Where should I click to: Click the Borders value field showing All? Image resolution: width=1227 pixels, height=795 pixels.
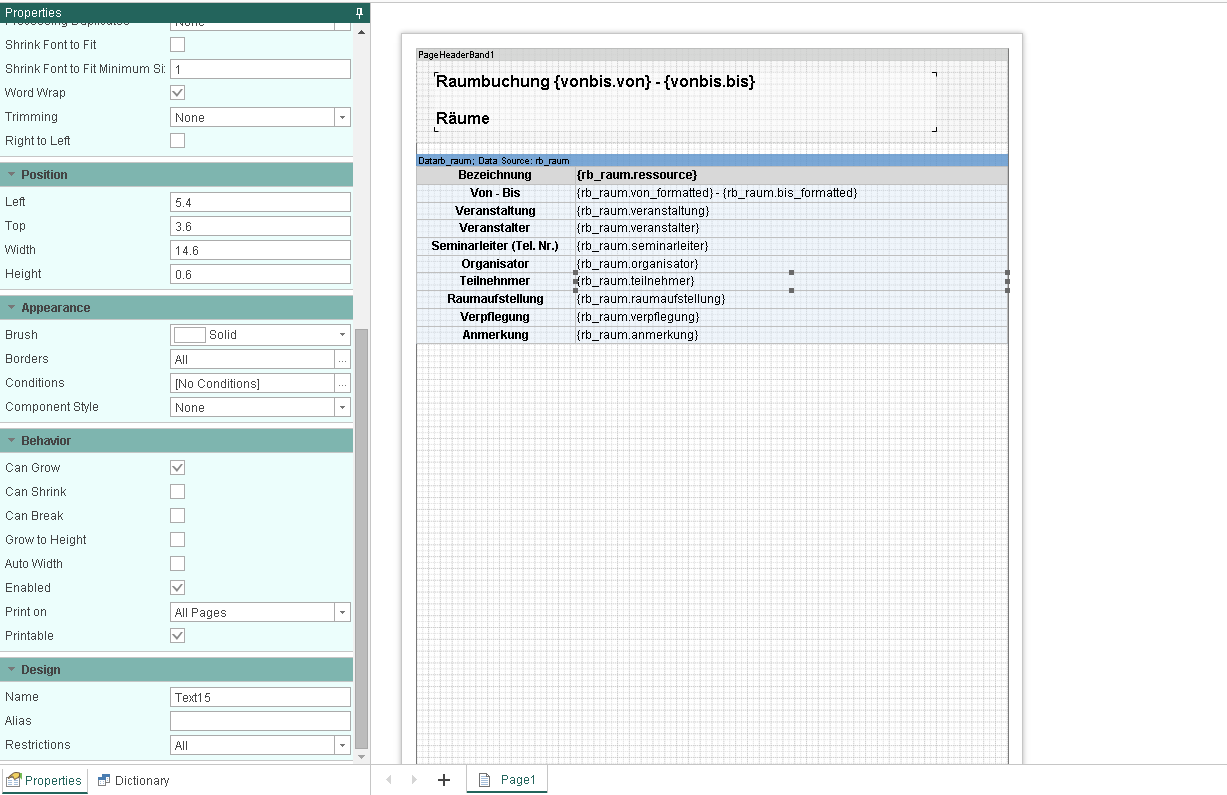tap(252, 359)
